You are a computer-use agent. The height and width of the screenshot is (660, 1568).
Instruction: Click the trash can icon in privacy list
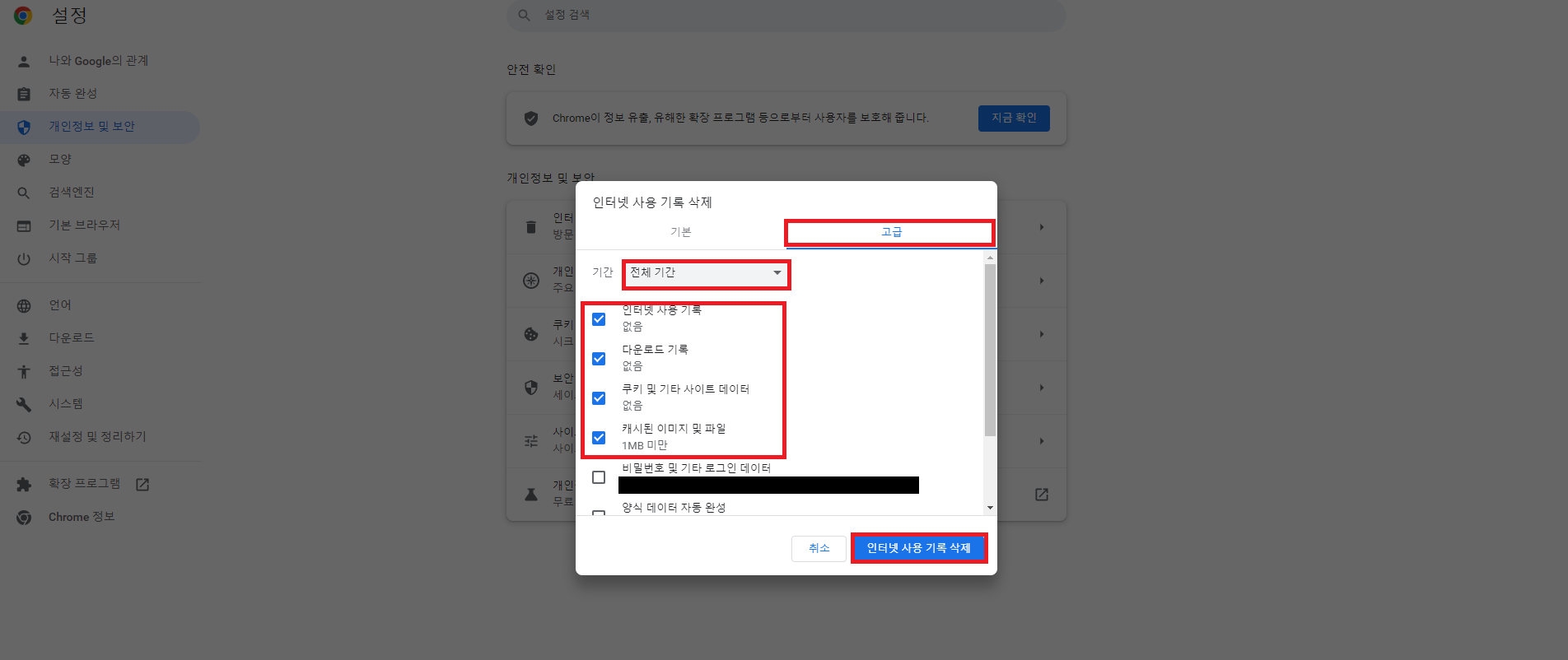pyautogui.click(x=531, y=227)
